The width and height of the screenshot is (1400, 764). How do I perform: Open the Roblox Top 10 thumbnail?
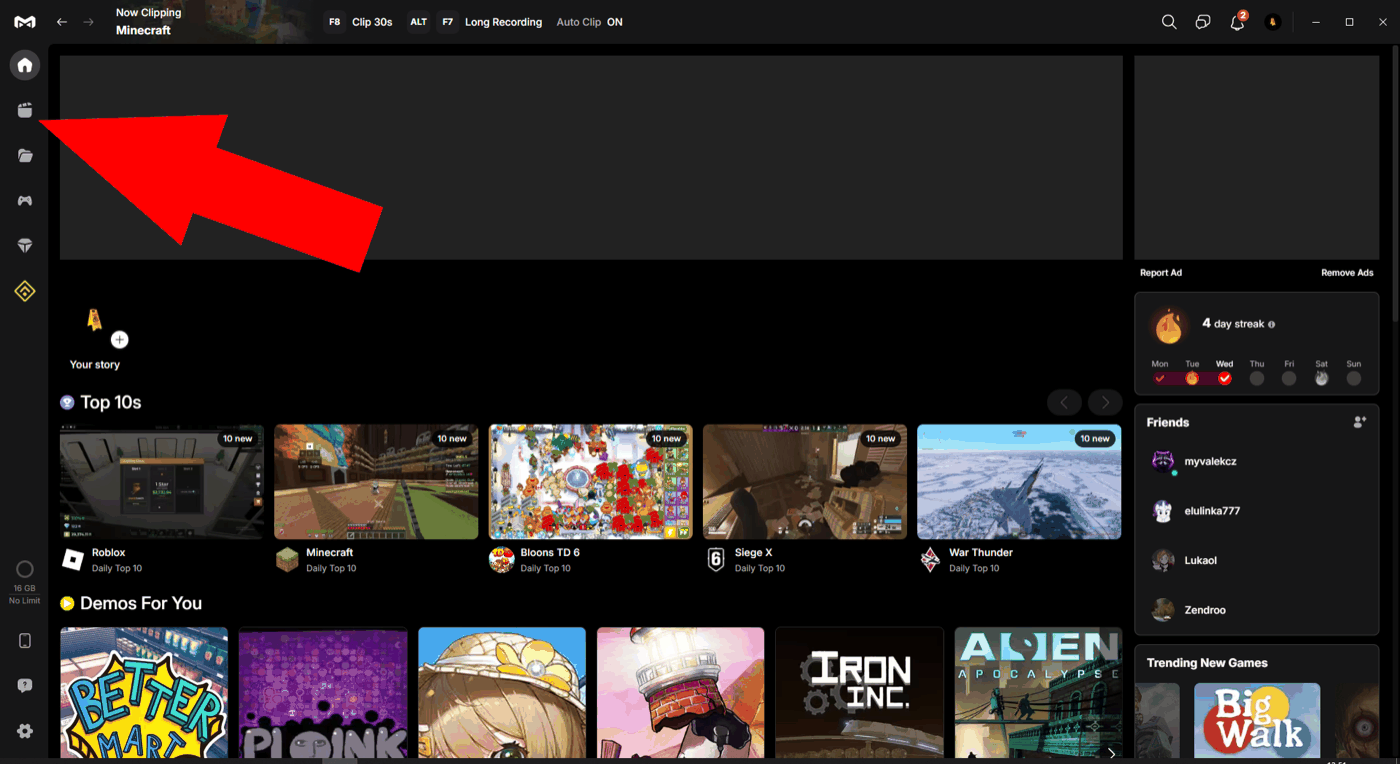[162, 482]
